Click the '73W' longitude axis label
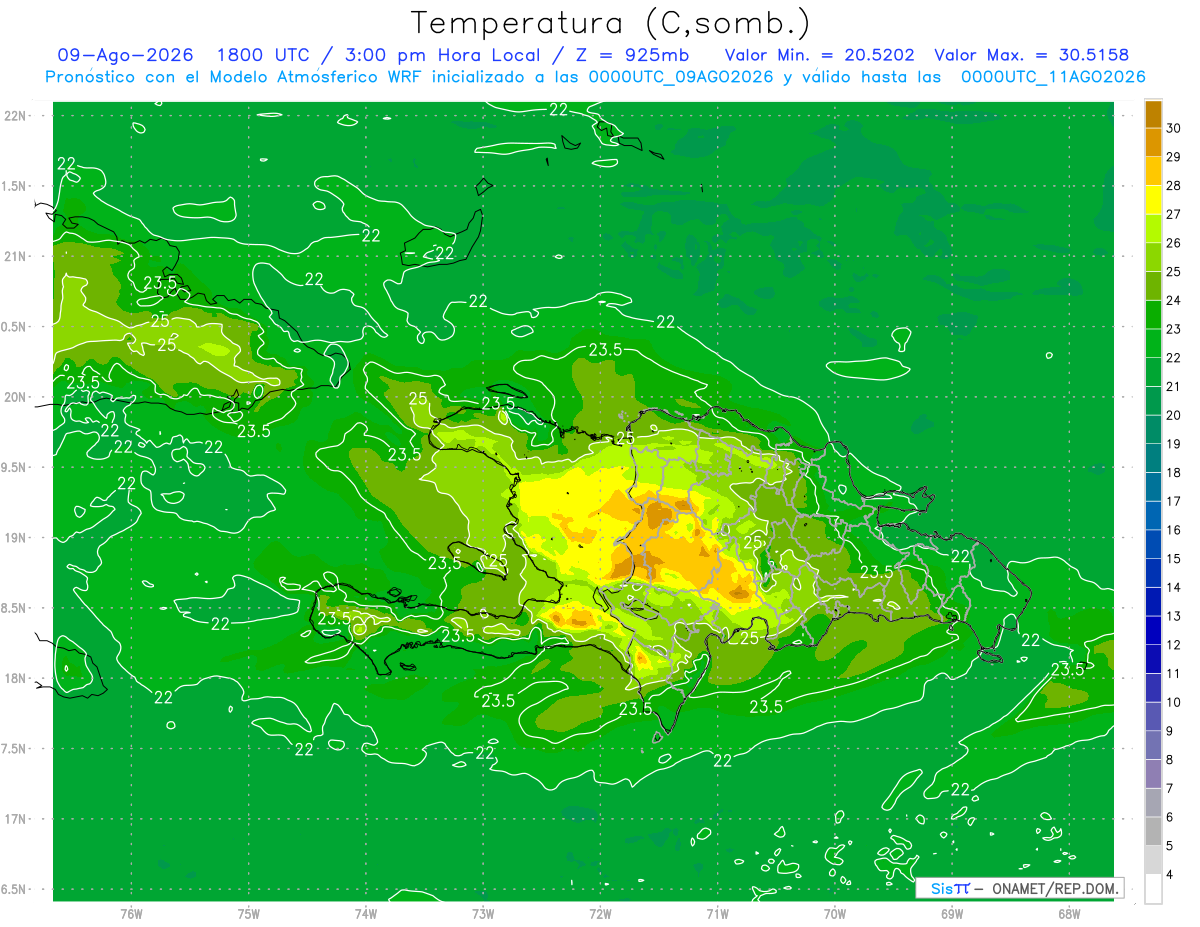Image resolution: width=1200 pixels, height=927 pixels. 483,914
